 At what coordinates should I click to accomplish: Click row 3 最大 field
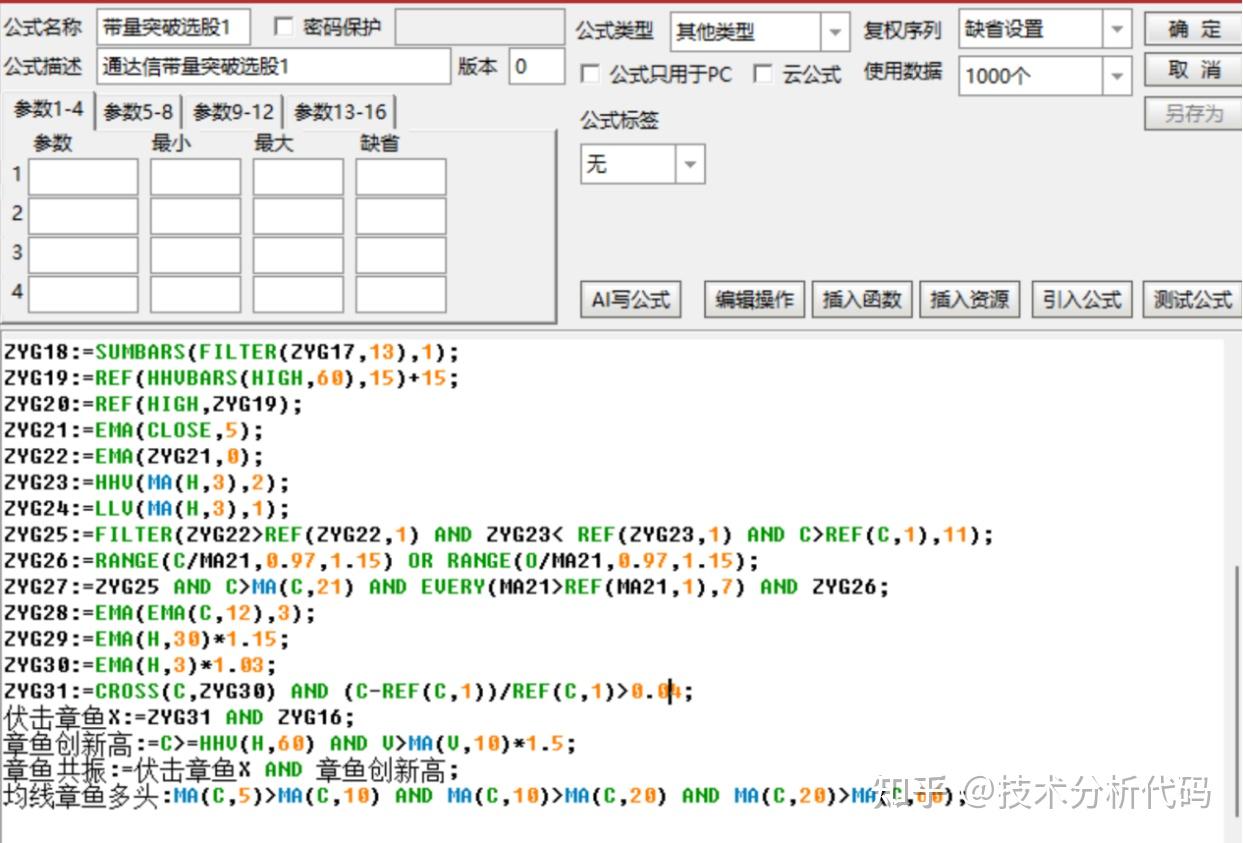(298, 255)
